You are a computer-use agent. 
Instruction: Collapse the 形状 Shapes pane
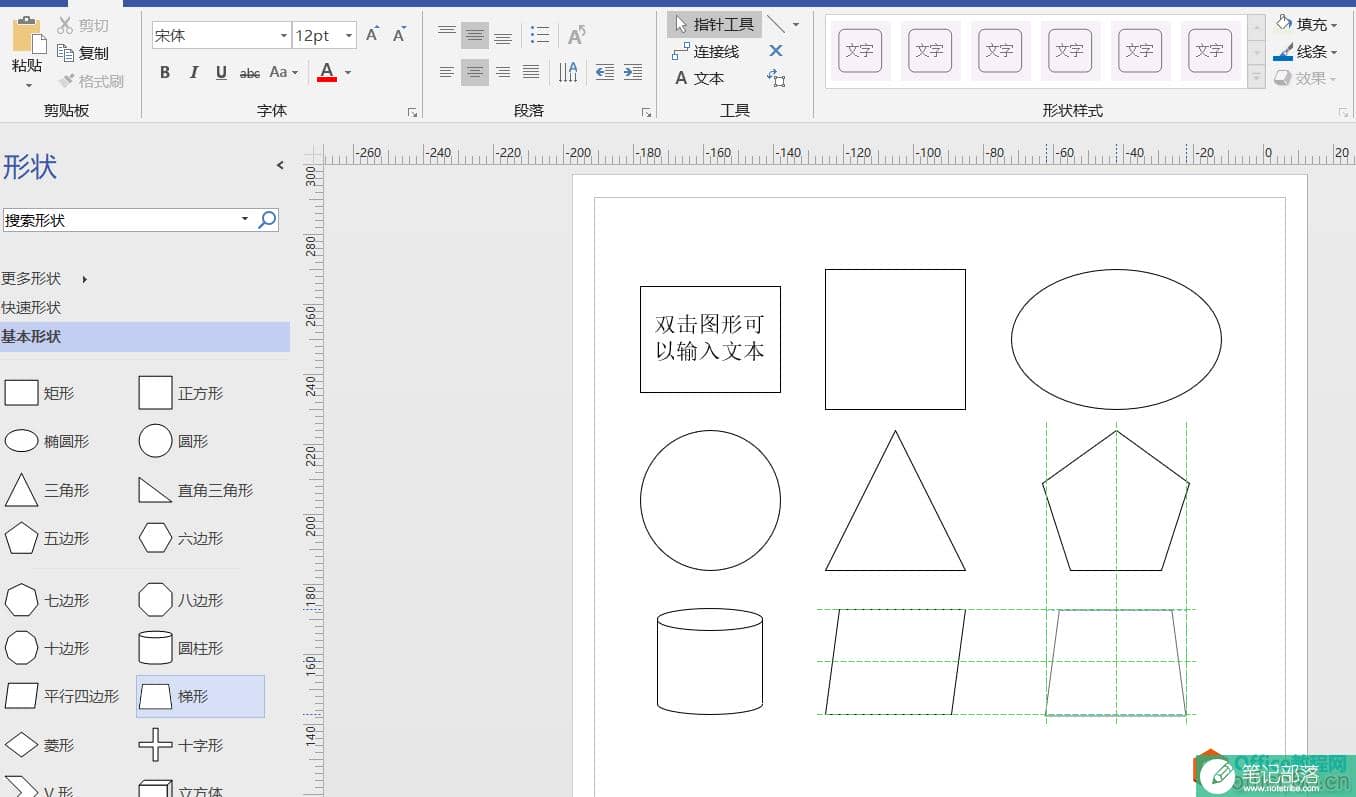click(x=280, y=166)
